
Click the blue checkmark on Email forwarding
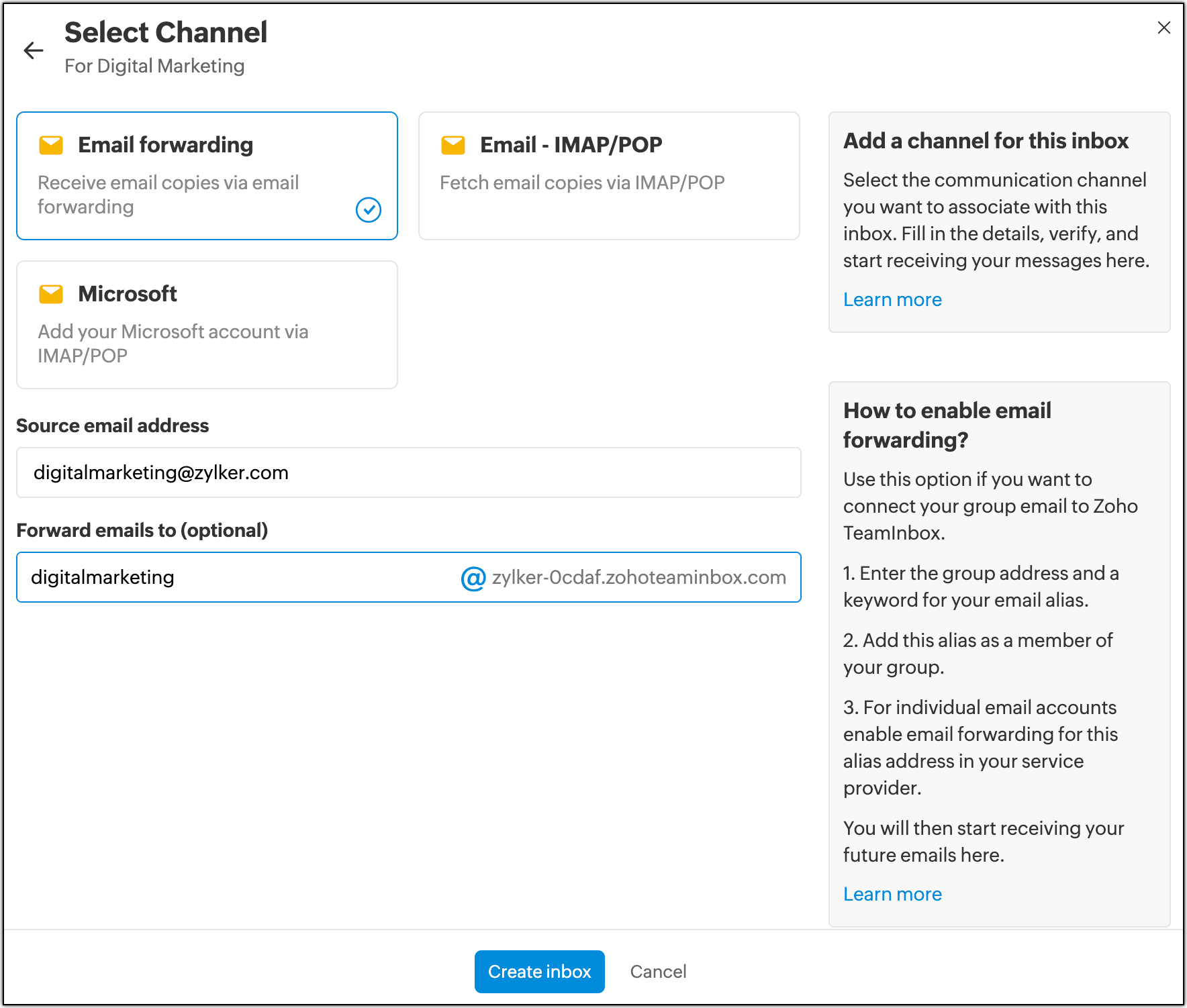point(368,210)
